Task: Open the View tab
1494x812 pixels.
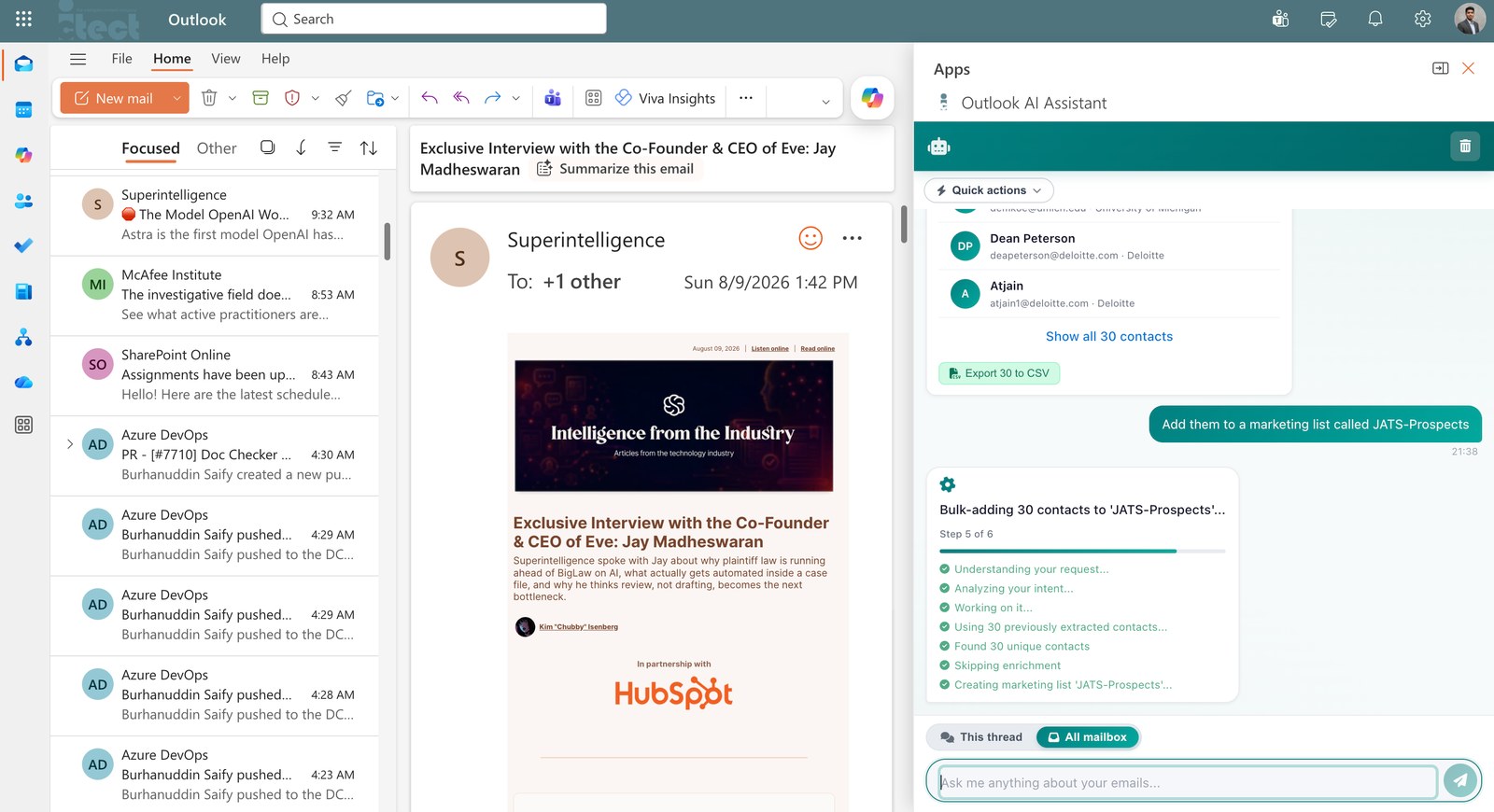Action: pos(226,59)
